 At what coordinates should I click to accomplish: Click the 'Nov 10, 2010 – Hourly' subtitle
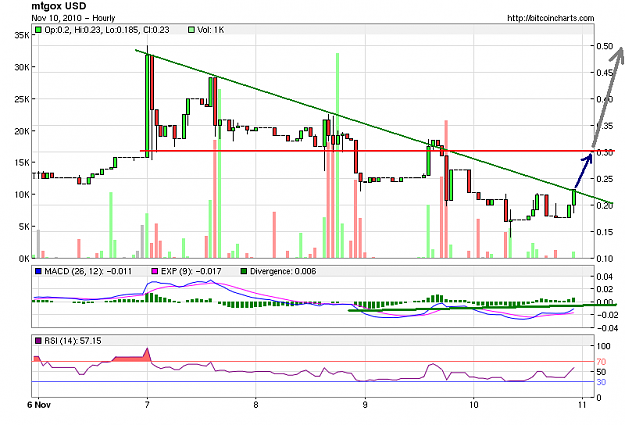[73, 18]
